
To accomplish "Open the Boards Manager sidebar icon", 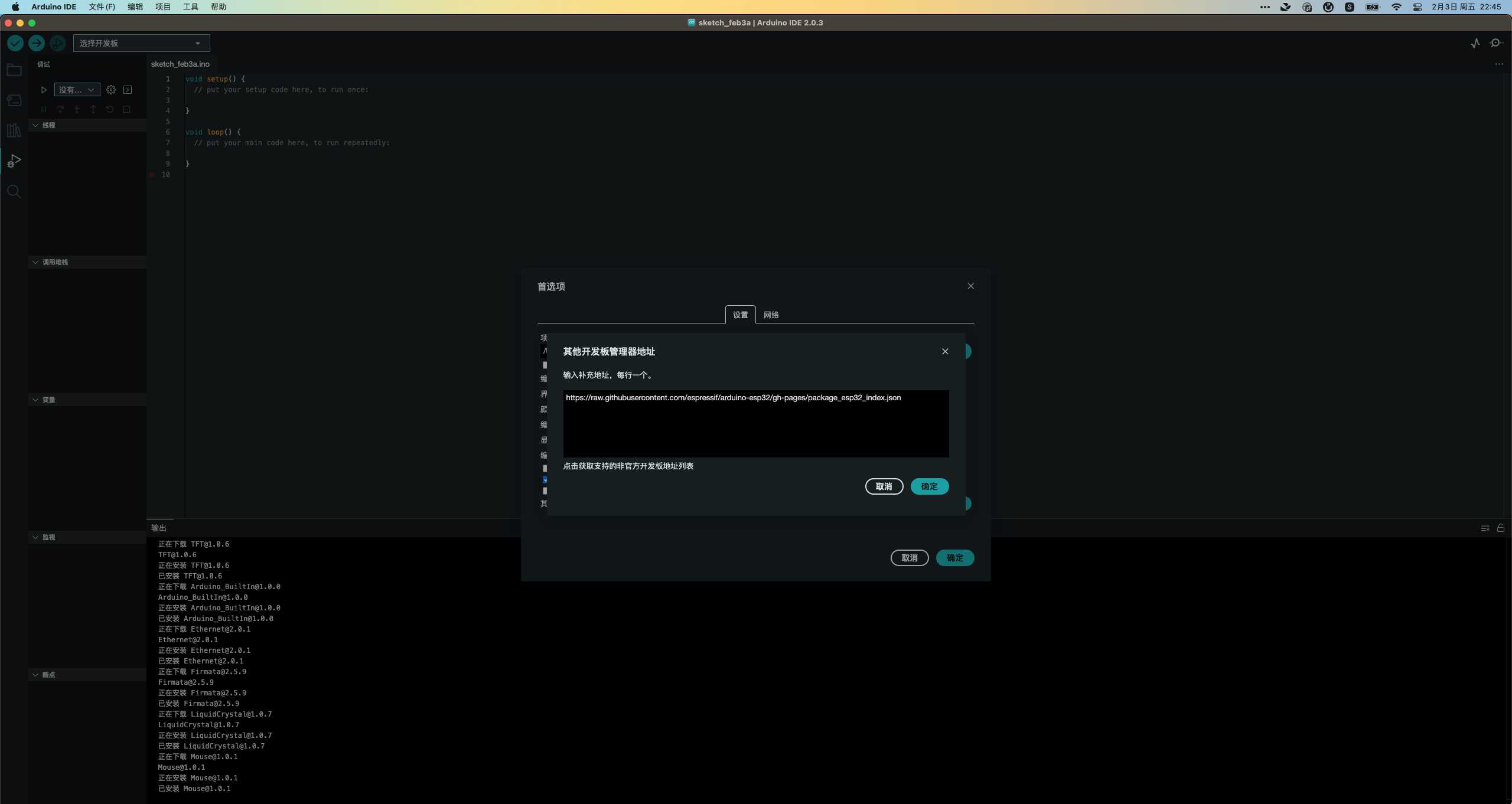I will (14, 100).
